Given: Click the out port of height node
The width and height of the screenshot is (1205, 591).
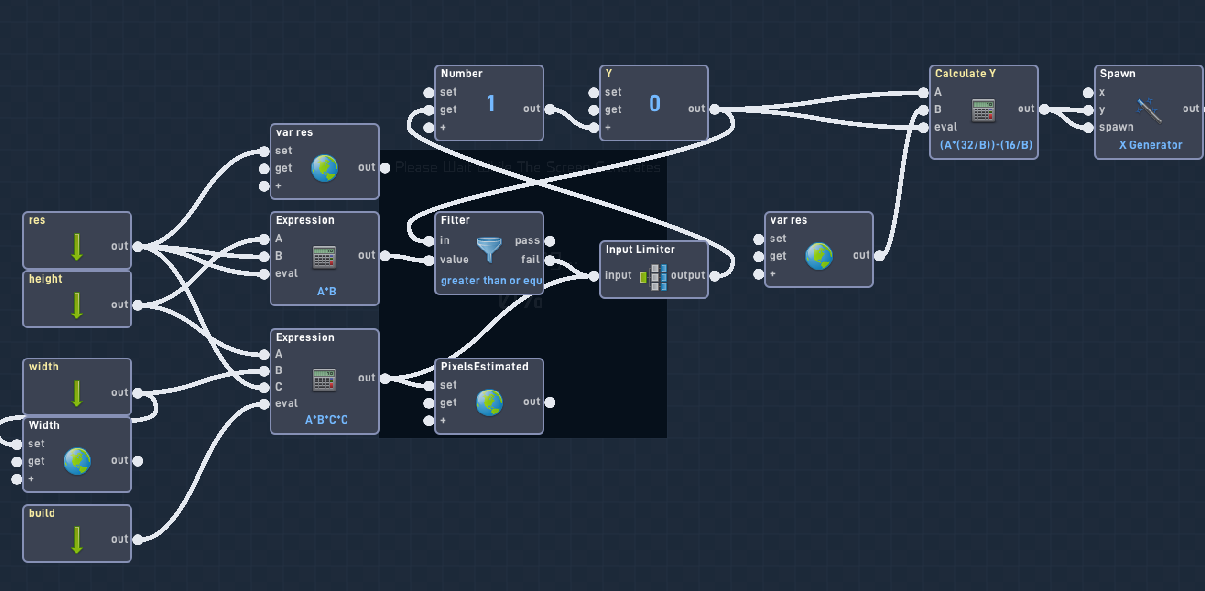Looking at the screenshot, I should (137, 305).
